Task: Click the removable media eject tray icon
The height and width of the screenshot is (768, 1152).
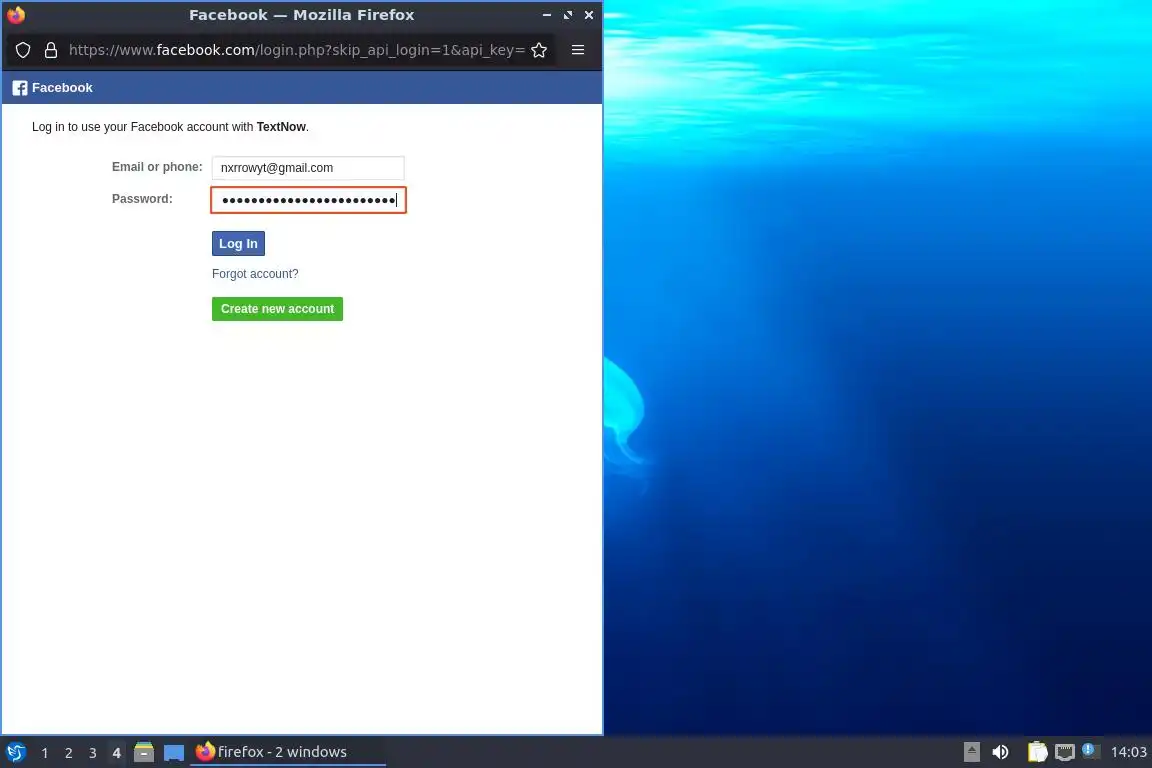Action: click(x=971, y=752)
